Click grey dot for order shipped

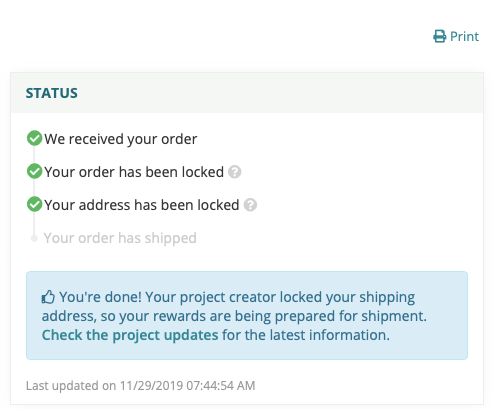coord(34,238)
